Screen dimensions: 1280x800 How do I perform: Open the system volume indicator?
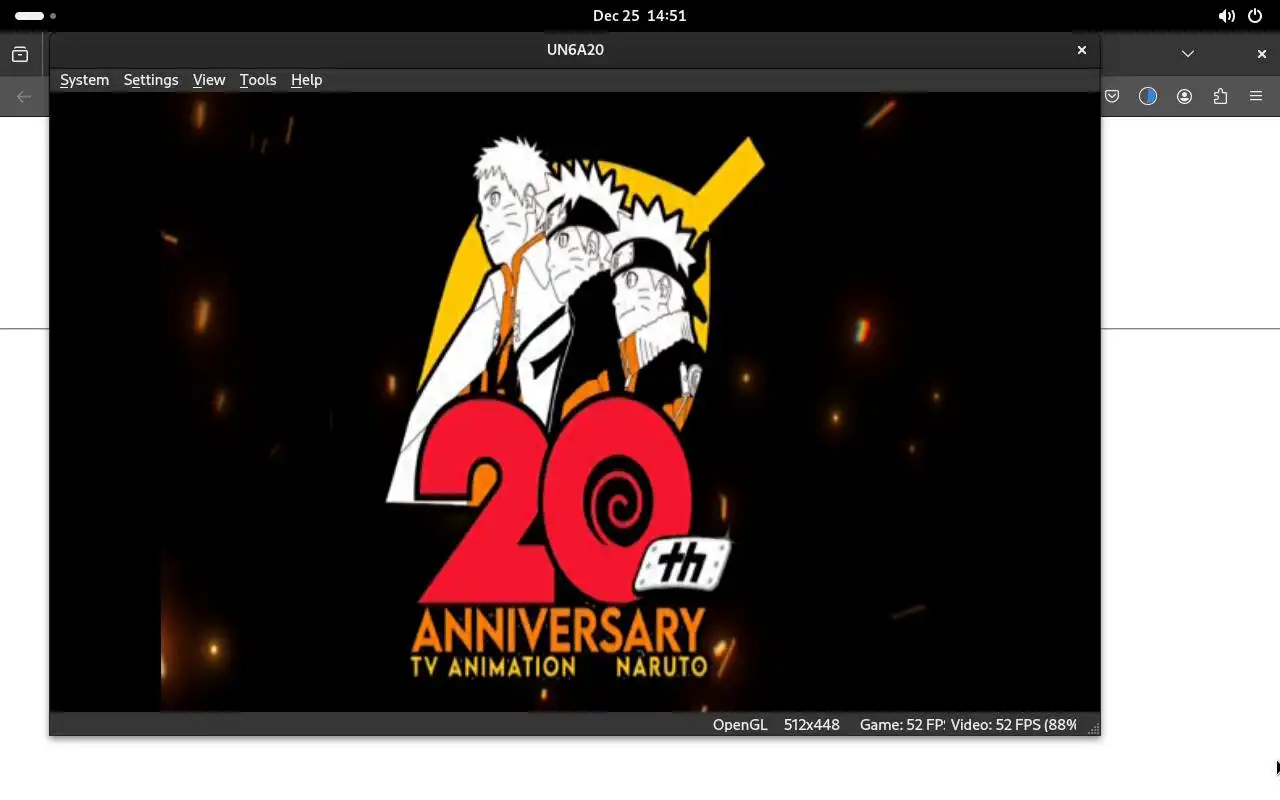pyautogui.click(x=1226, y=16)
